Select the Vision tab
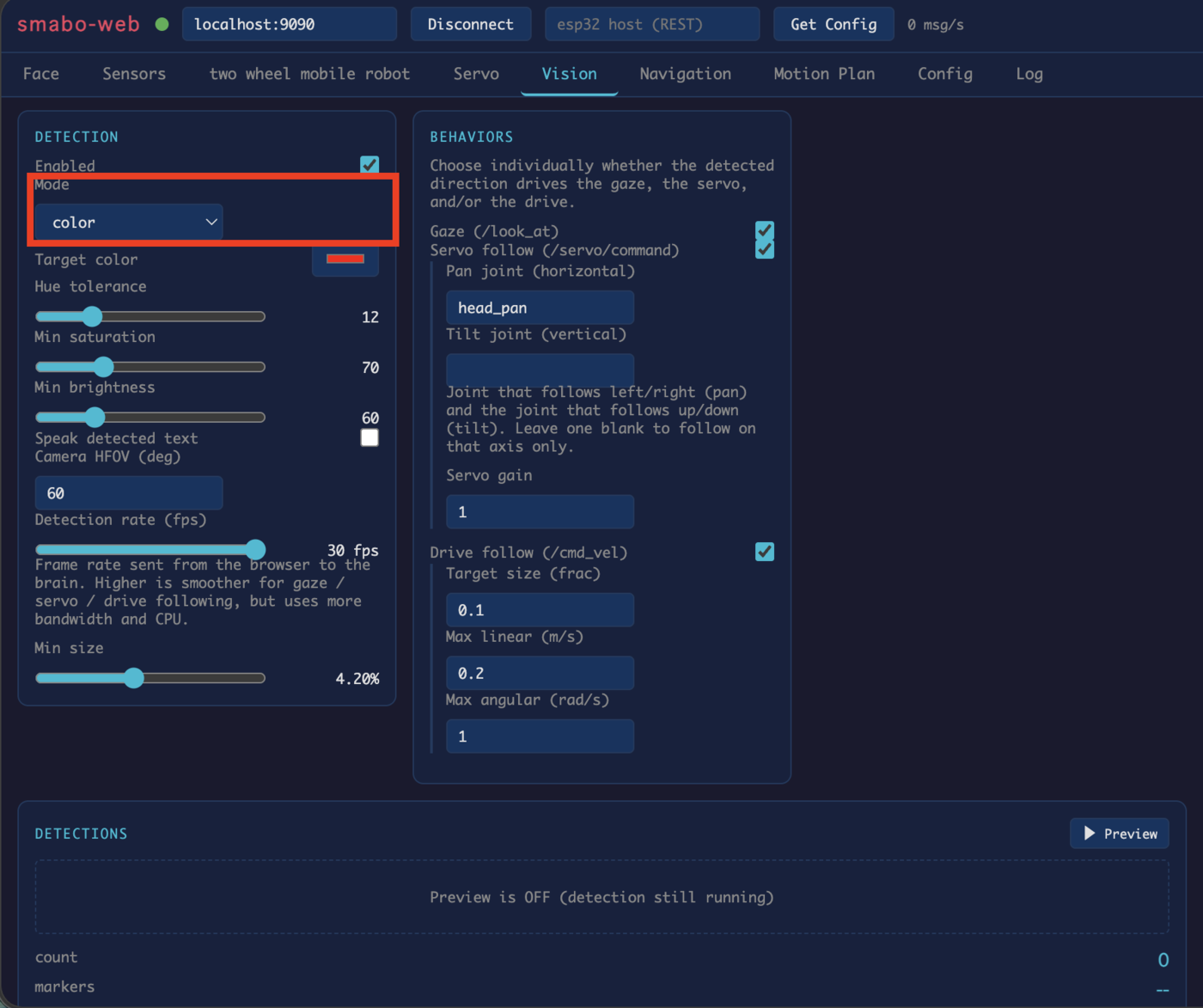This screenshot has width=1203, height=1008. (x=569, y=74)
